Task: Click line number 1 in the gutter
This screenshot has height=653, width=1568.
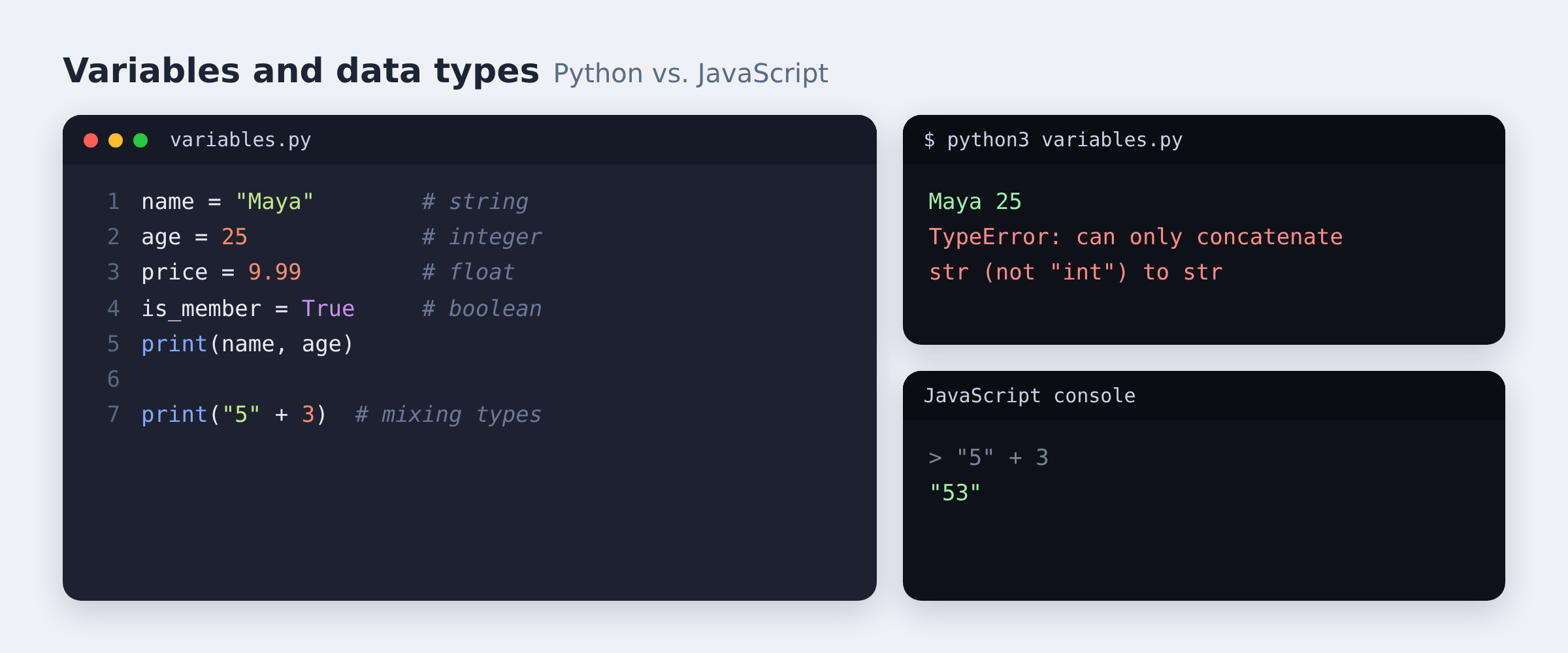Action: (x=114, y=201)
